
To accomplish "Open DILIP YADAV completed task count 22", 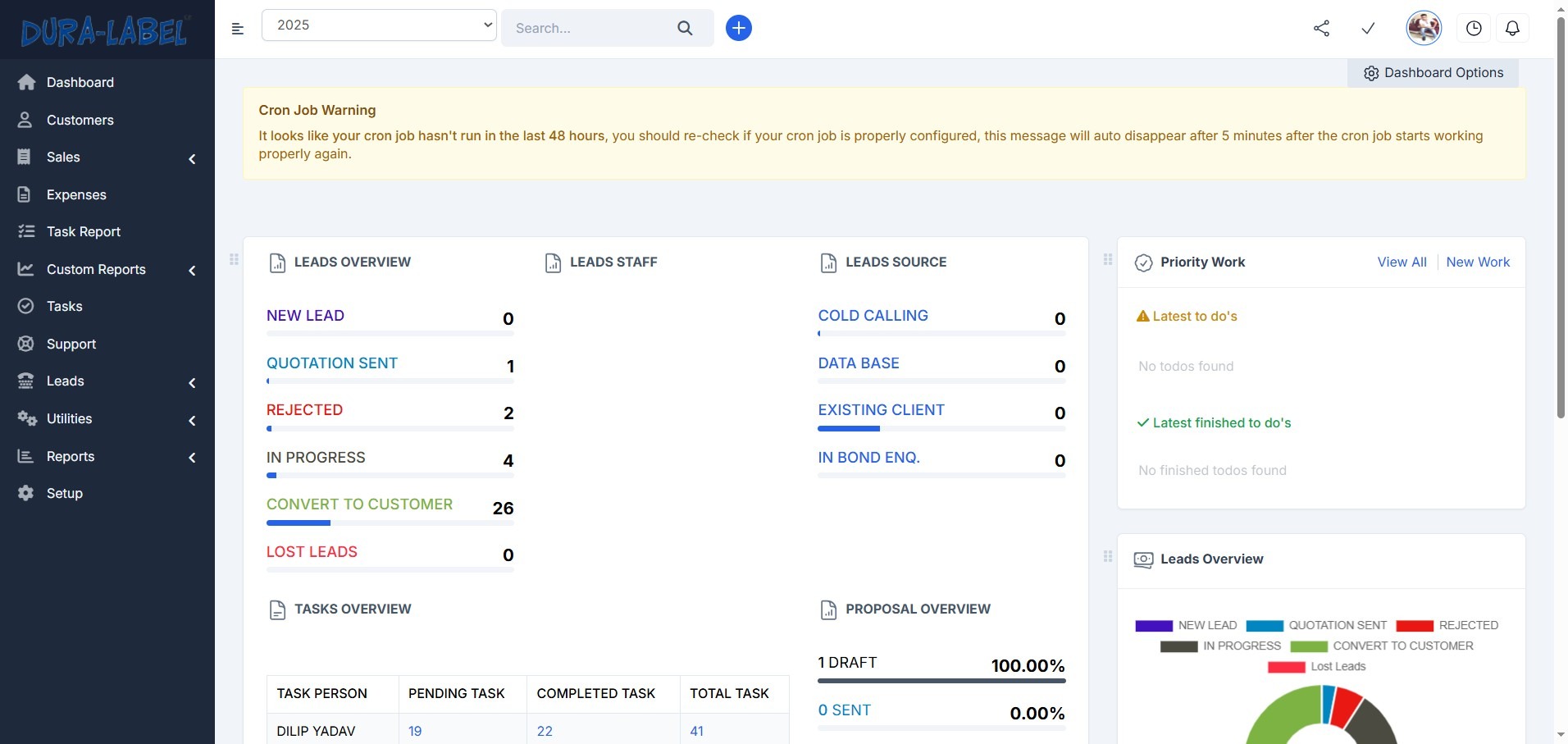I will pos(545,731).
